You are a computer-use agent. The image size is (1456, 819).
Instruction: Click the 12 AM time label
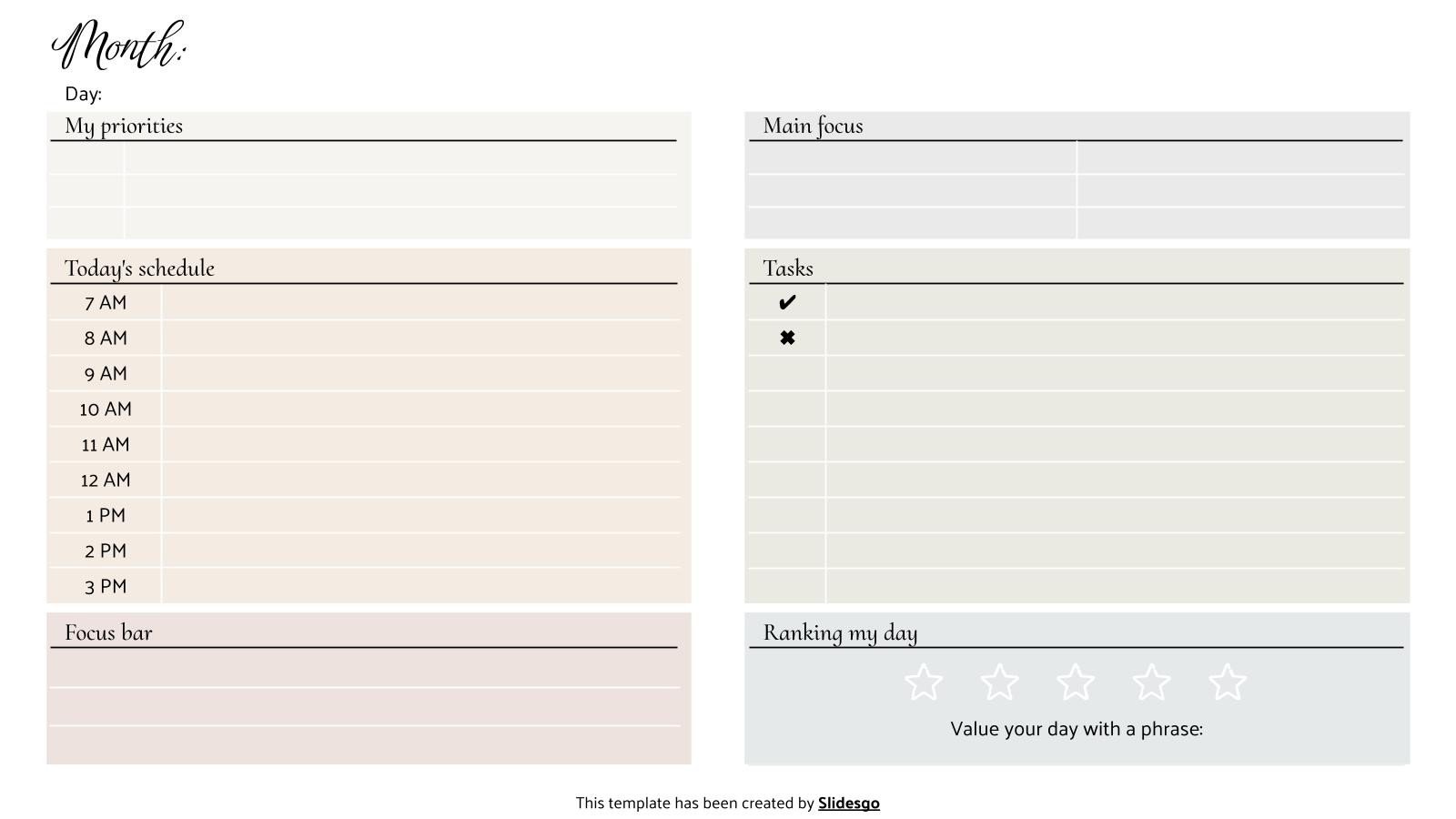(106, 480)
